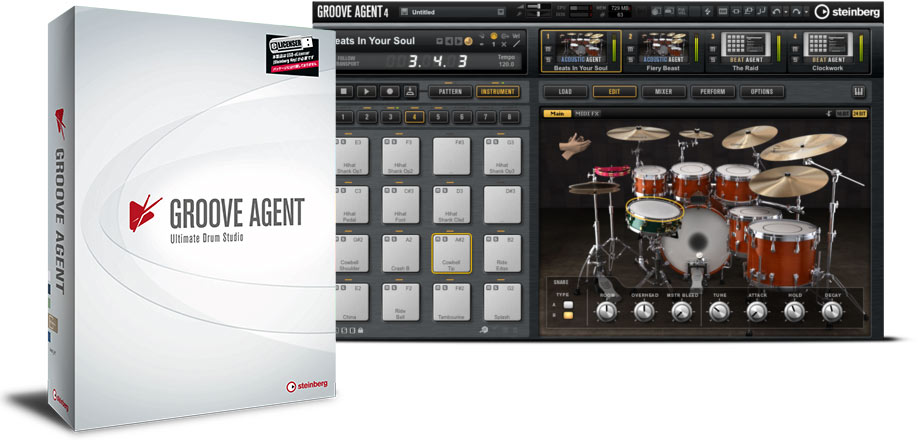This screenshot has width=920, height=440.
Task: Click the hand clap icon above kit
Action: [x=574, y=145]
